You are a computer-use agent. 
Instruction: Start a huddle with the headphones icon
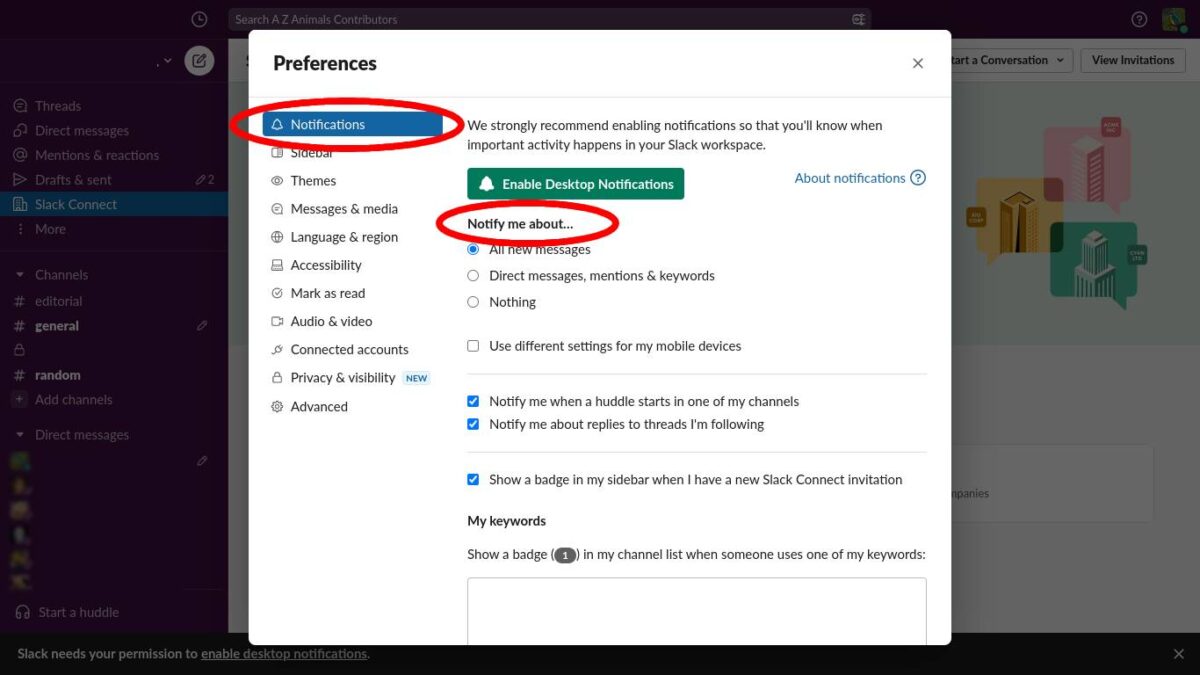66,612
